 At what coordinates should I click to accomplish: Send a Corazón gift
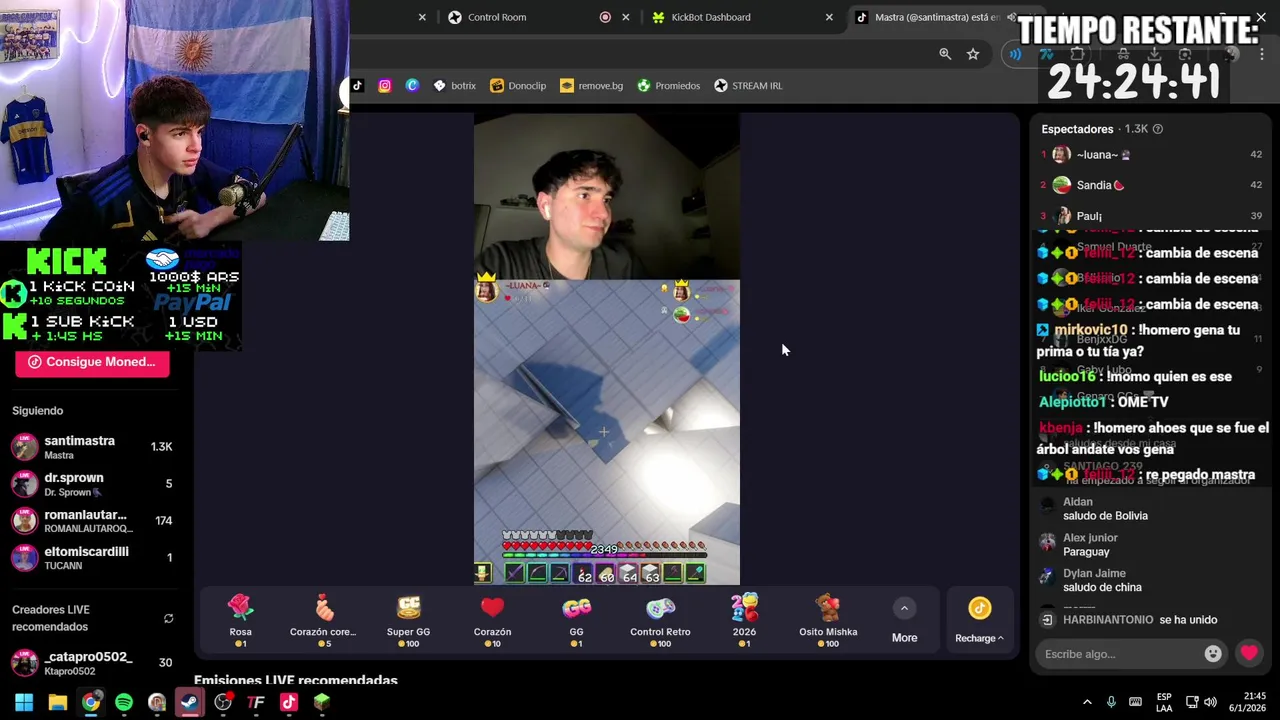tap(492, 621)
